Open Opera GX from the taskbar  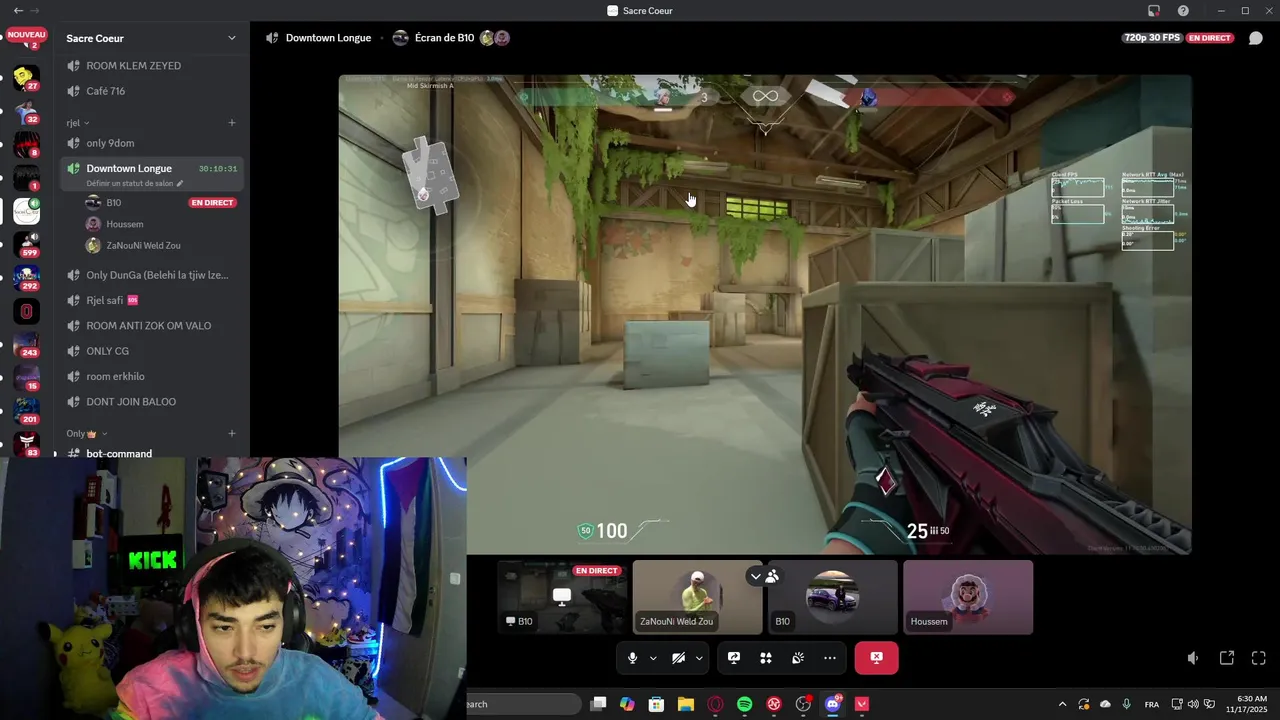[x=715, y=704]
